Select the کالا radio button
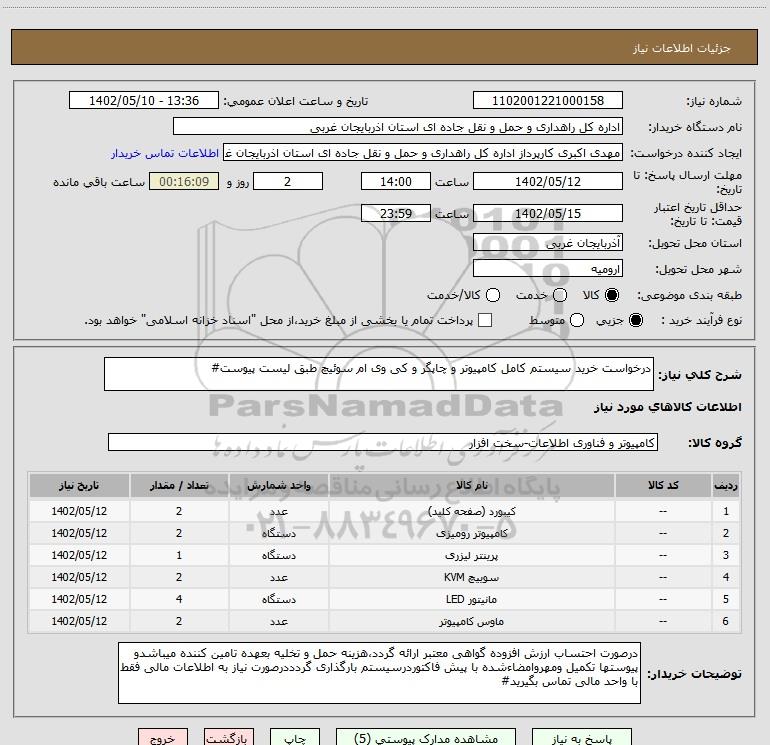This screenshot has width=770, height=745. pos(612,295)
